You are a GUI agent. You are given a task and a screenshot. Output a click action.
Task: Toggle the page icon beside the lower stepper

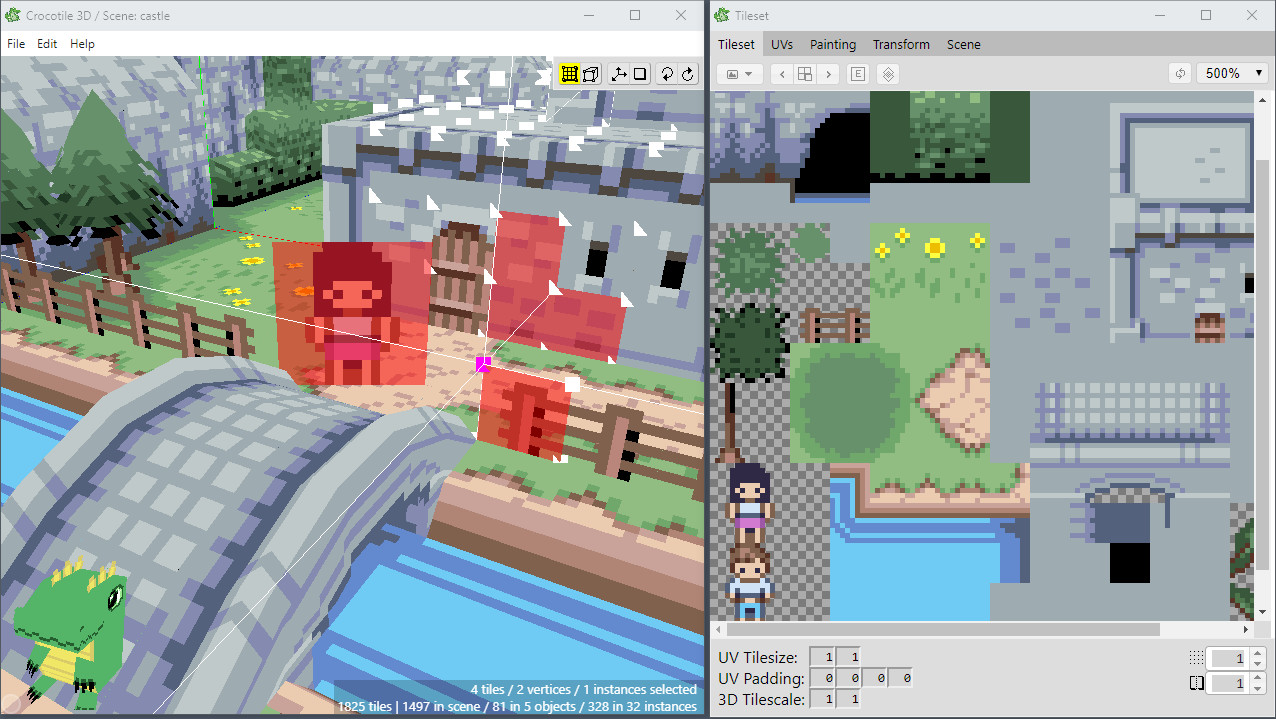click(1195, 682)
